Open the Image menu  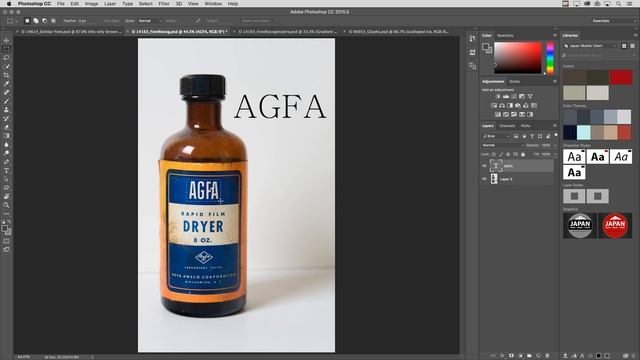tap(91, 4)
